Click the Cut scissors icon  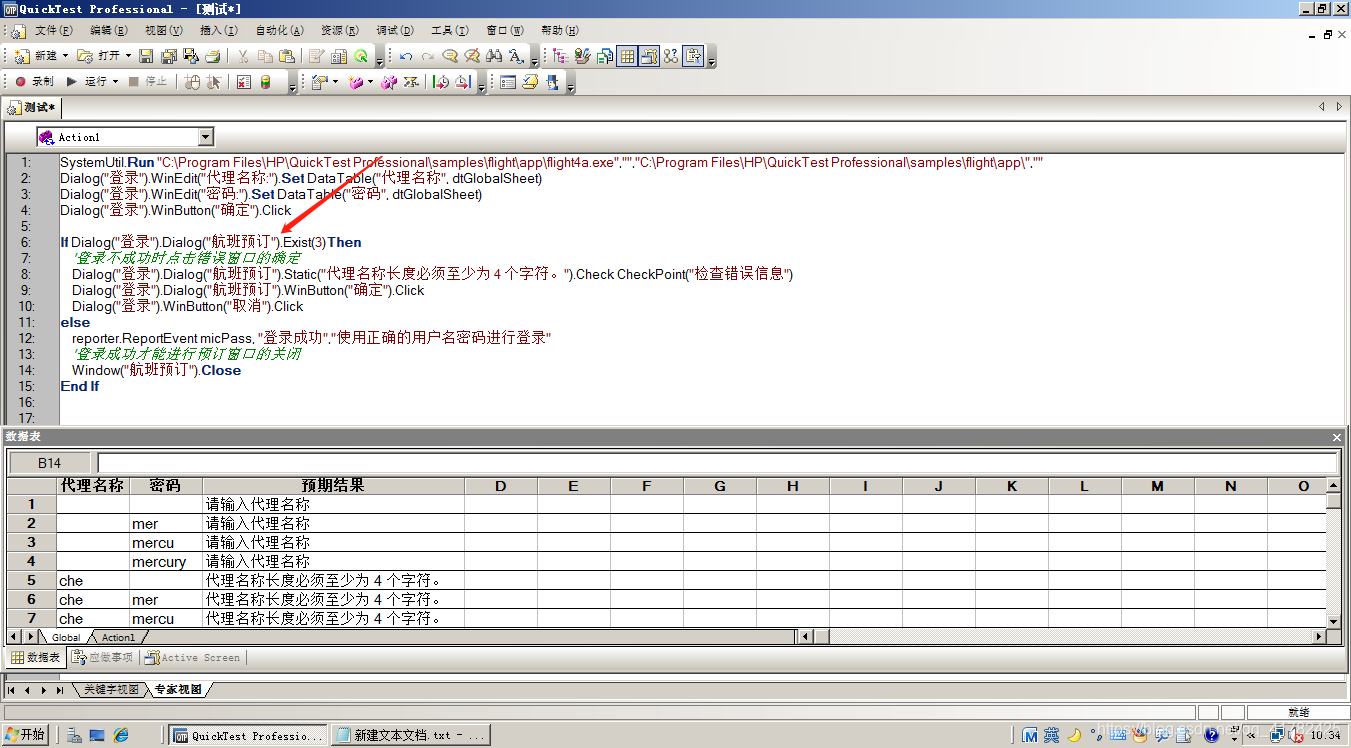[242, 56]
